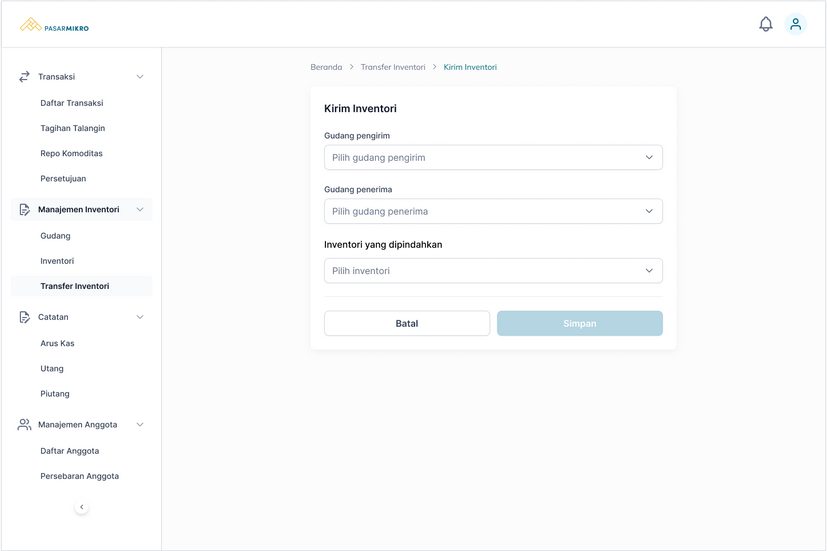The height and width of the screenshot is (551, 827).
Task: Click the Catatan notes icon
Action: 25,317
